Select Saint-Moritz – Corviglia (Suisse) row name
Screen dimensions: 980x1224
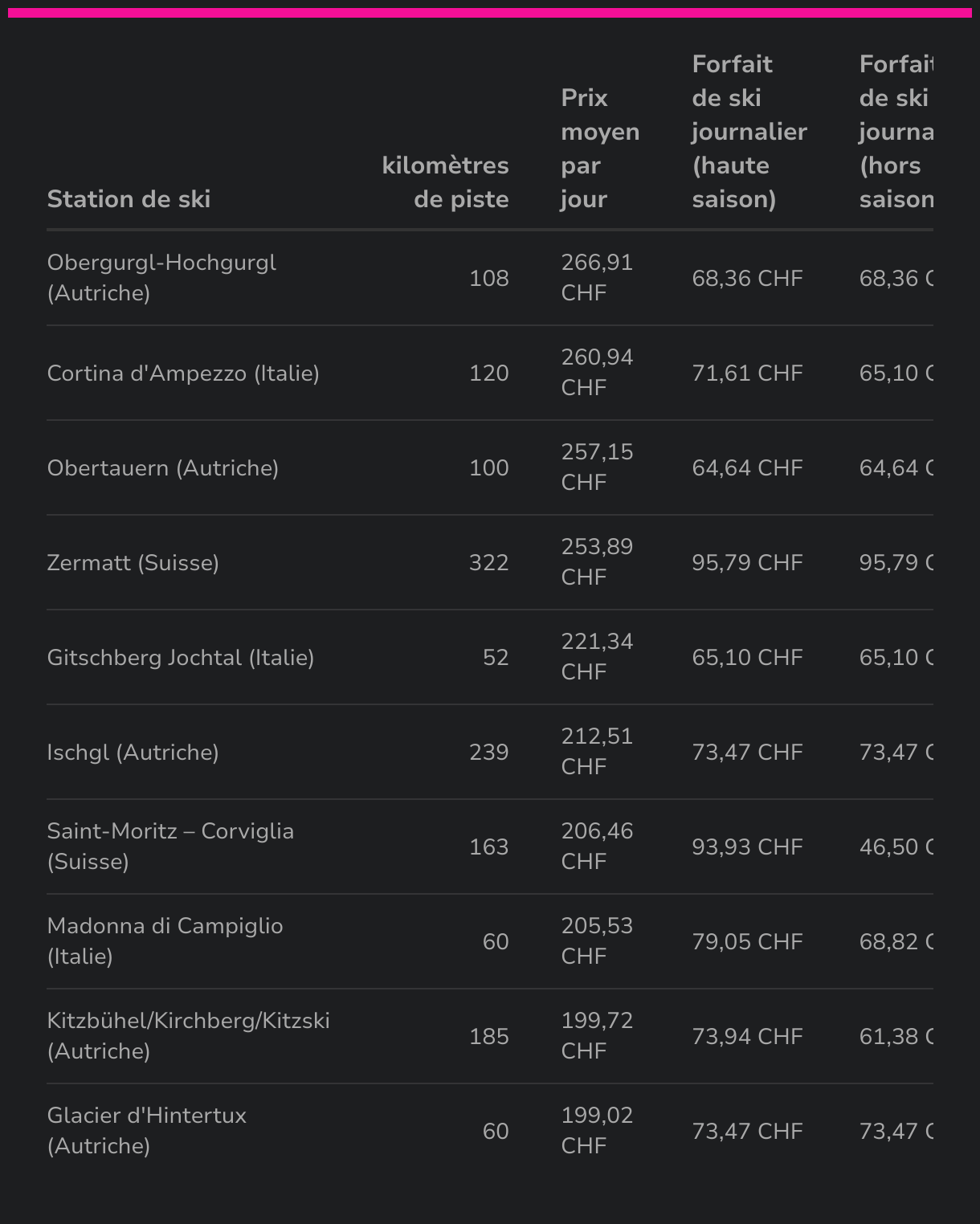coord(170,847)
